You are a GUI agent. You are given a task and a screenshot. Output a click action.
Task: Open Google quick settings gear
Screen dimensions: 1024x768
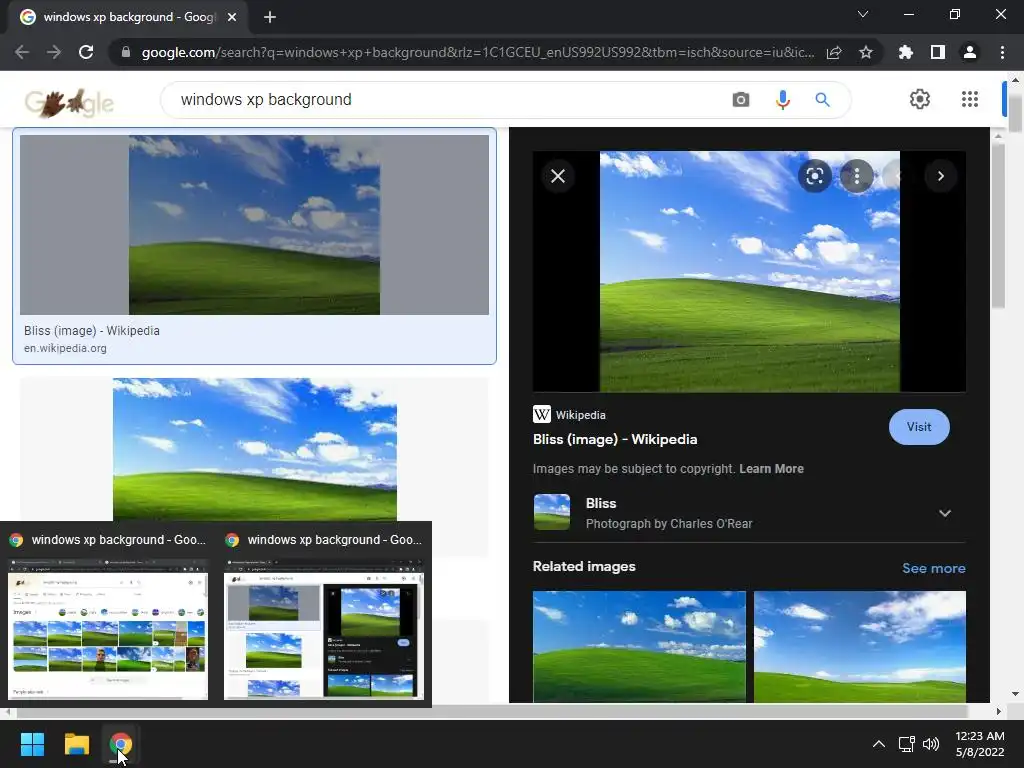[x=920, y=99]
